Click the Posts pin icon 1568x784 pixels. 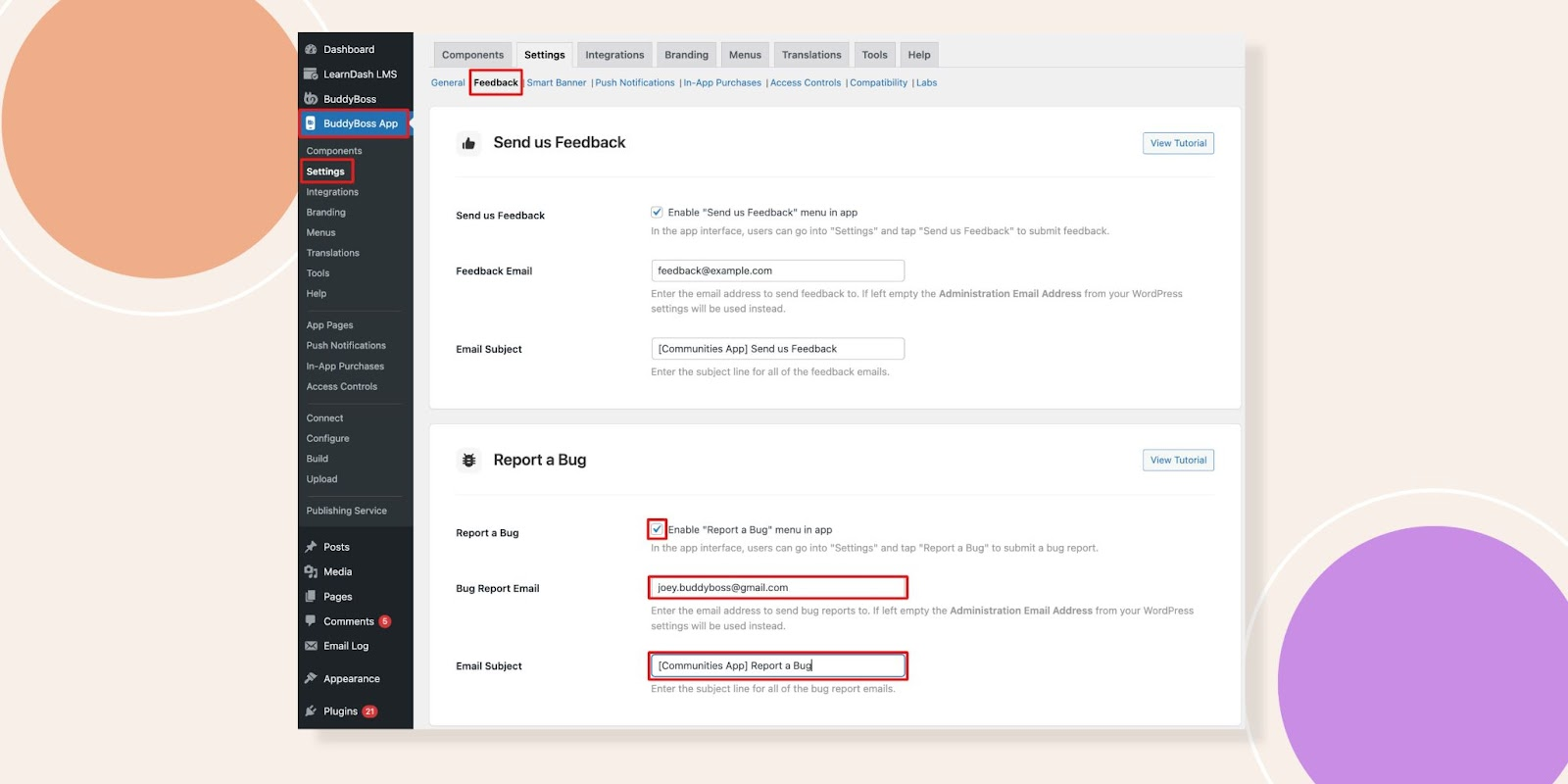(x=311, y=547)
